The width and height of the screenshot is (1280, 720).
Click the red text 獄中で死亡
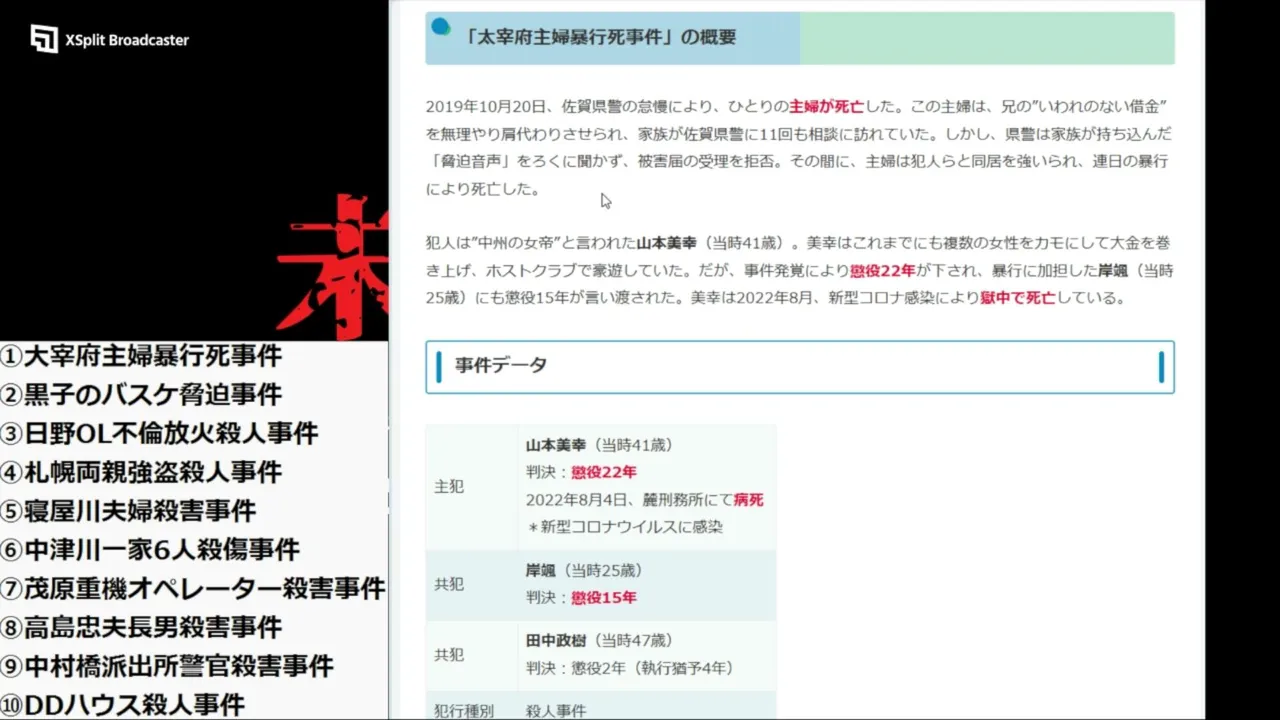click(x=1017, y=298)
